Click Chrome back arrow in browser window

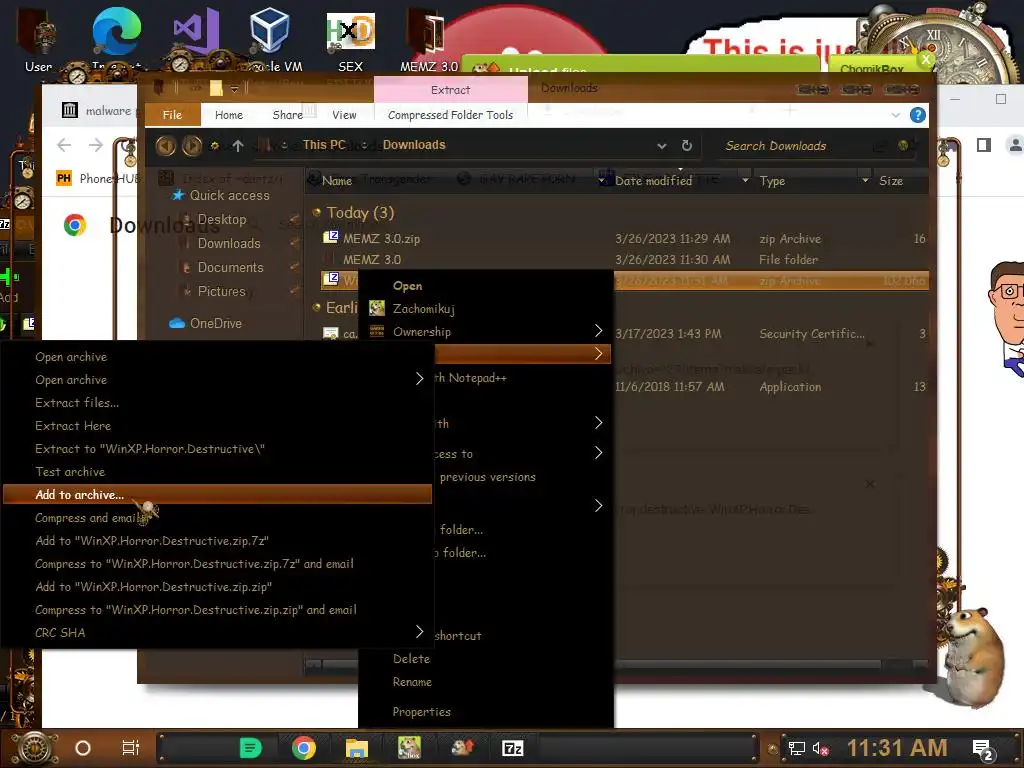coord(64,145)
